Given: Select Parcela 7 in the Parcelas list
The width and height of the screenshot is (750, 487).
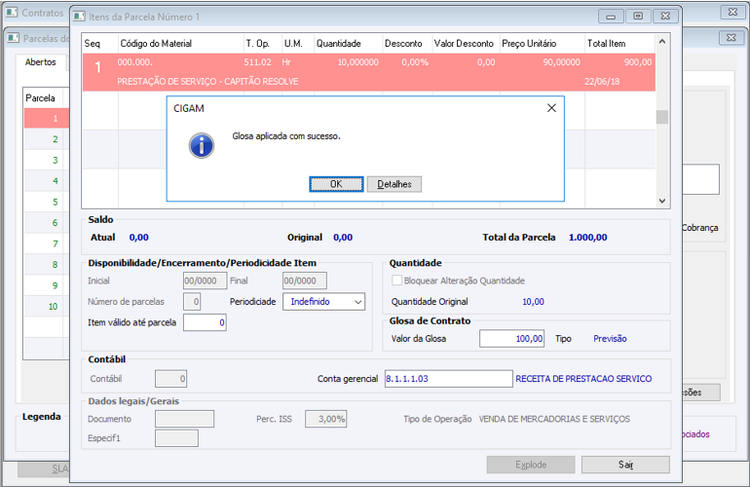Looking at the screenshot, I should [47, 244].
